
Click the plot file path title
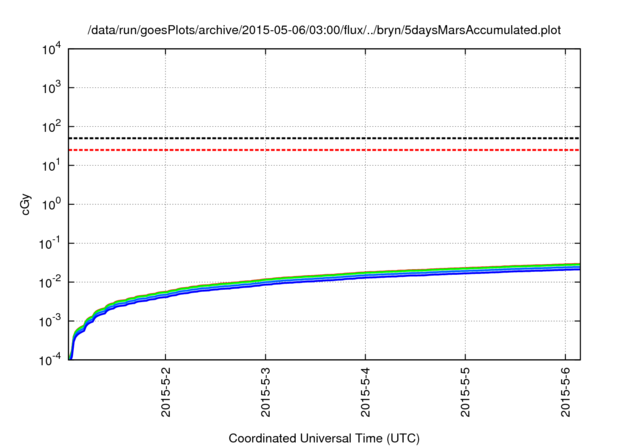click(x=324, y=30)
